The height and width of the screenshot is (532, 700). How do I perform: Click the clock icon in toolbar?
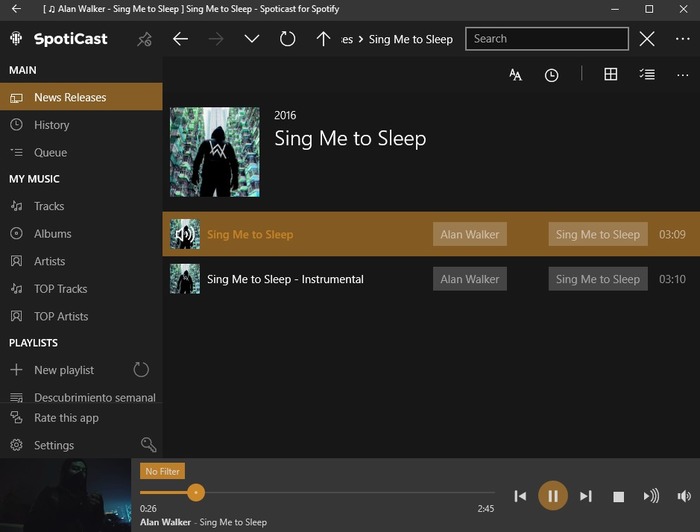[x=552, y=75]
